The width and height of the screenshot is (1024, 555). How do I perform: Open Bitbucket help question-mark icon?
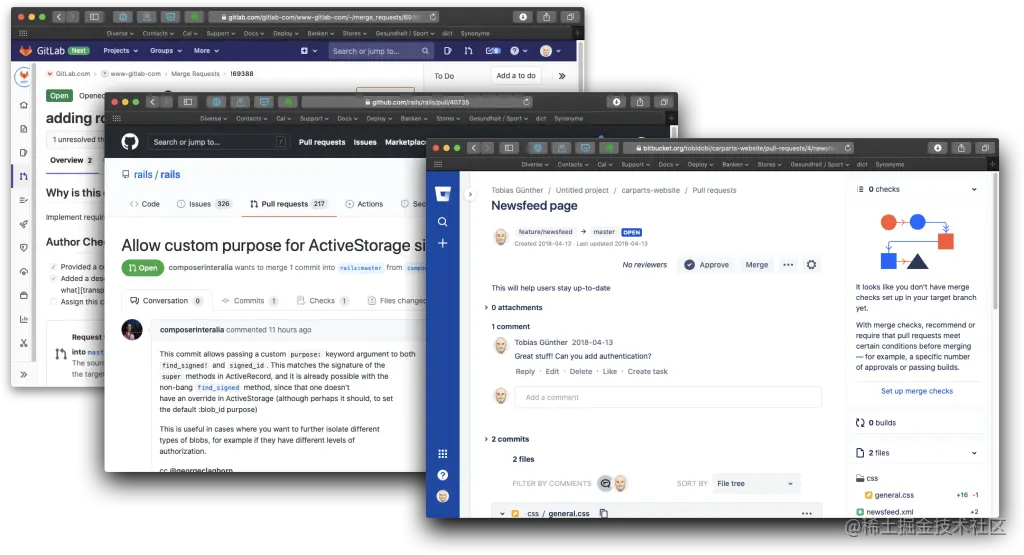443,475
